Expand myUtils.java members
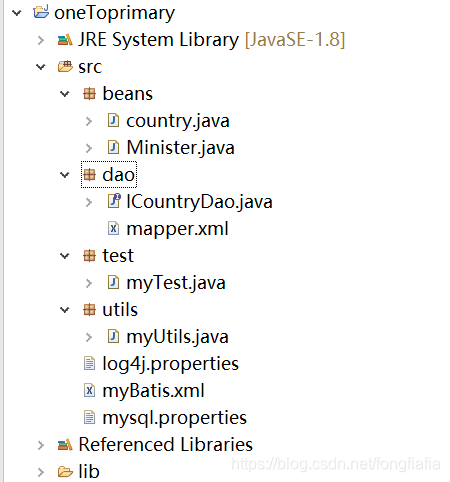Image resolution: width=450 pixels, height=482 pixels. point(89,337)
